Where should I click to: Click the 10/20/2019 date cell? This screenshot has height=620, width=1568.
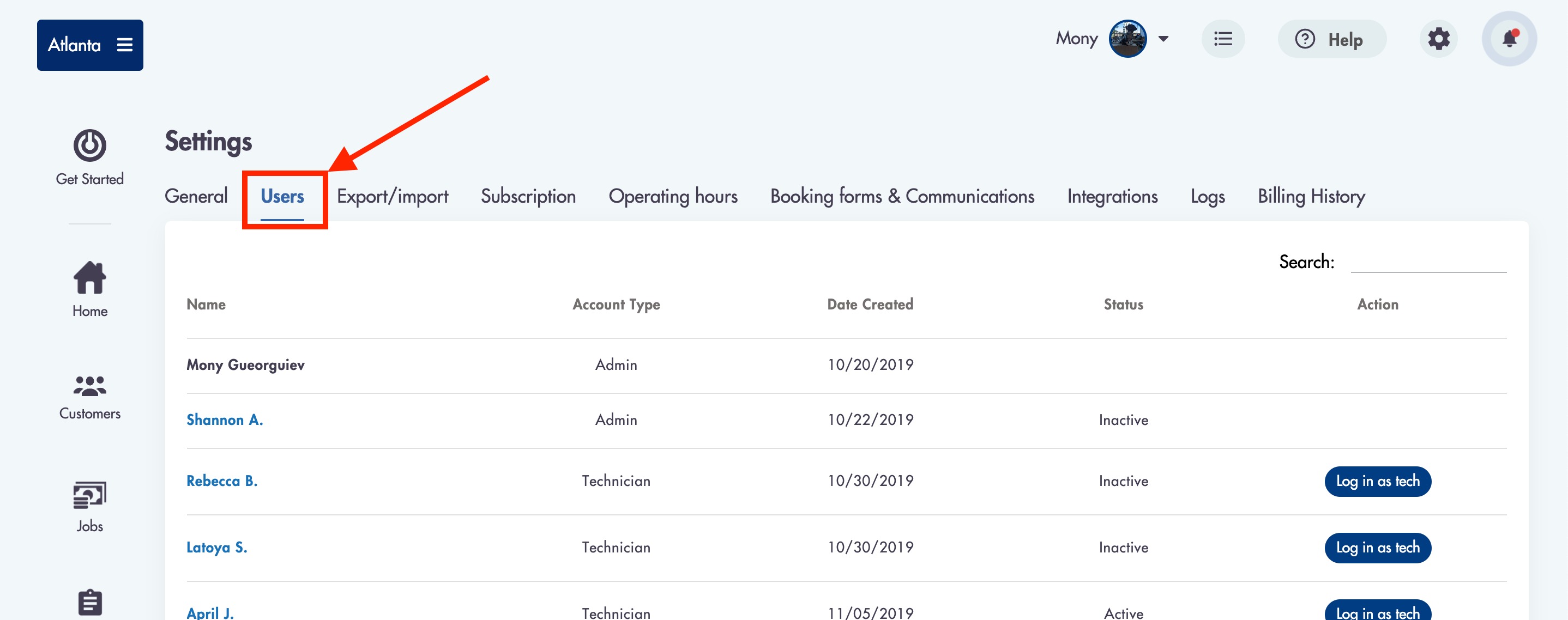870,364
